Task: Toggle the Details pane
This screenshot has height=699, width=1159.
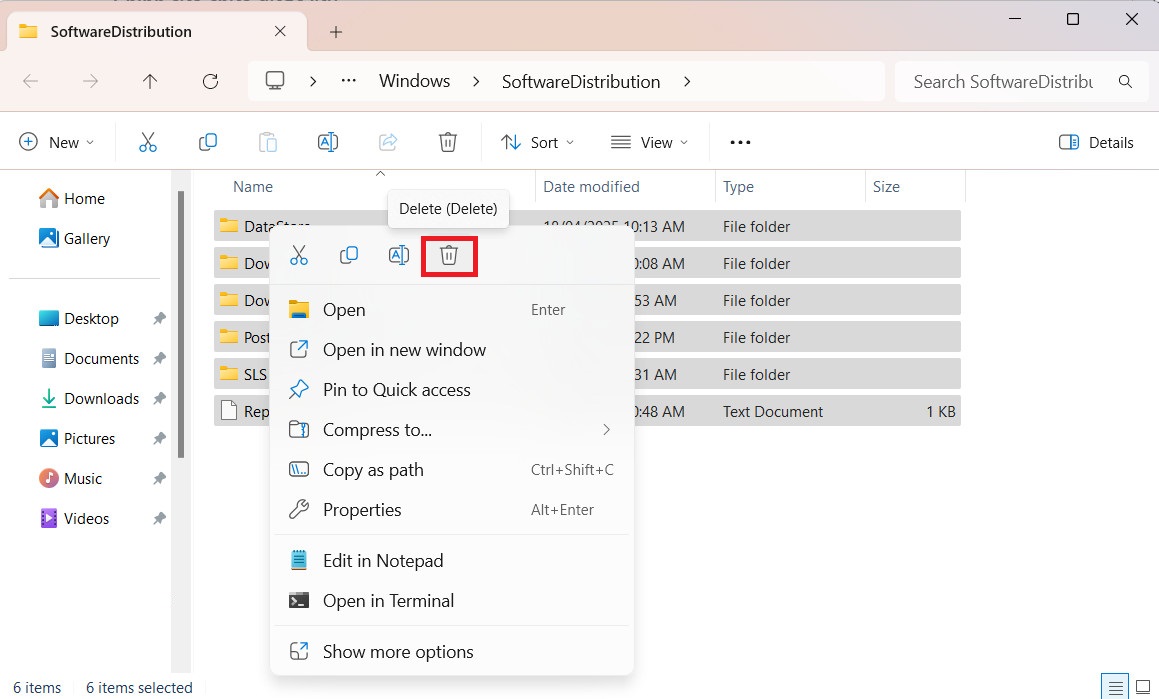Action: 1096,142
